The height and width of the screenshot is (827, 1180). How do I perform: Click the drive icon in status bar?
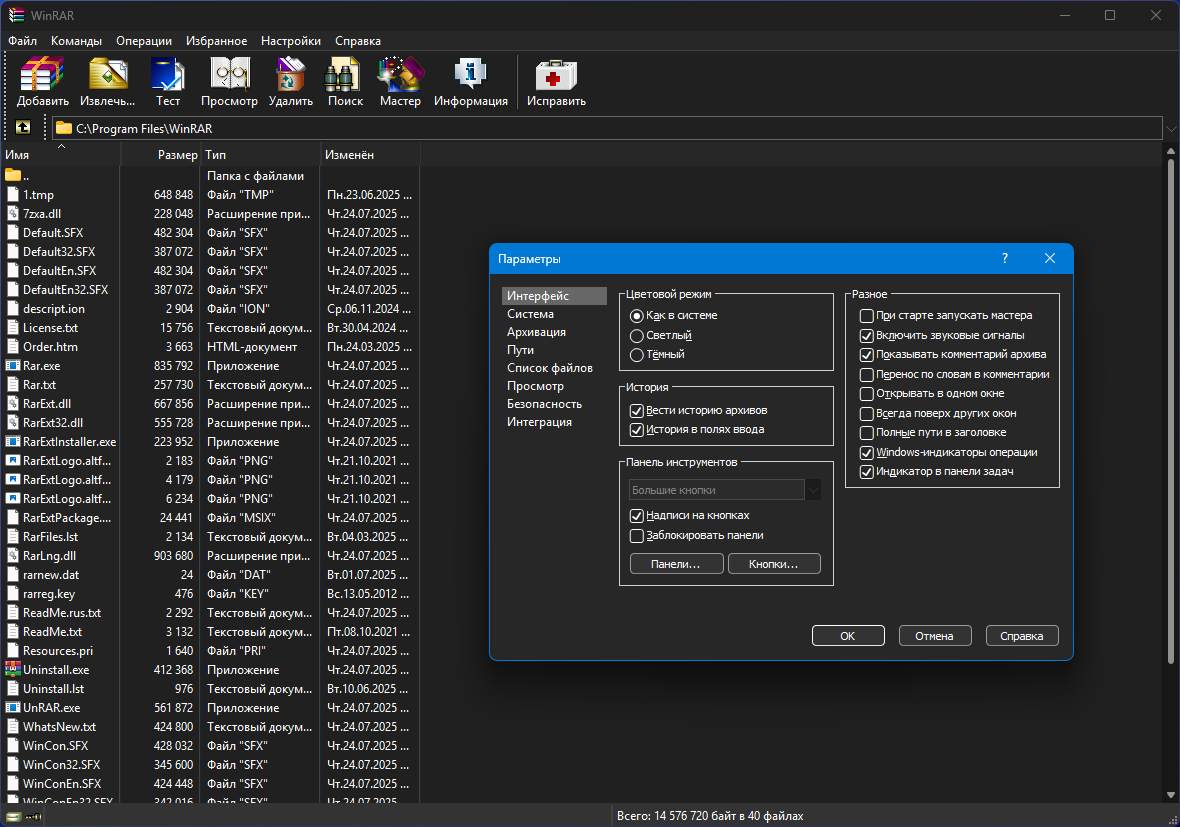(14, 816)
